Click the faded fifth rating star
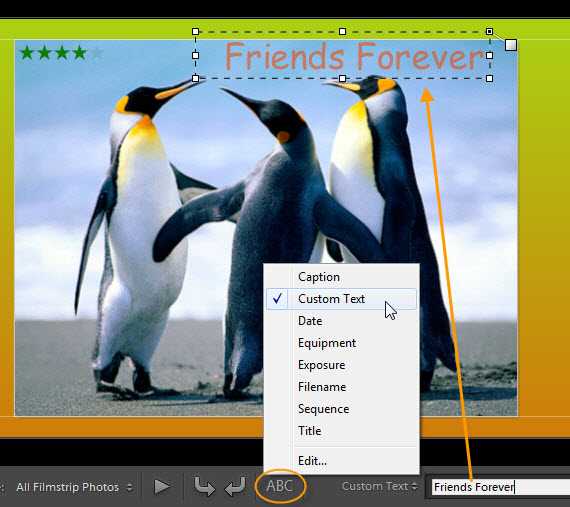Viewport: 570px width, 507px height. [x=97, y=53]
